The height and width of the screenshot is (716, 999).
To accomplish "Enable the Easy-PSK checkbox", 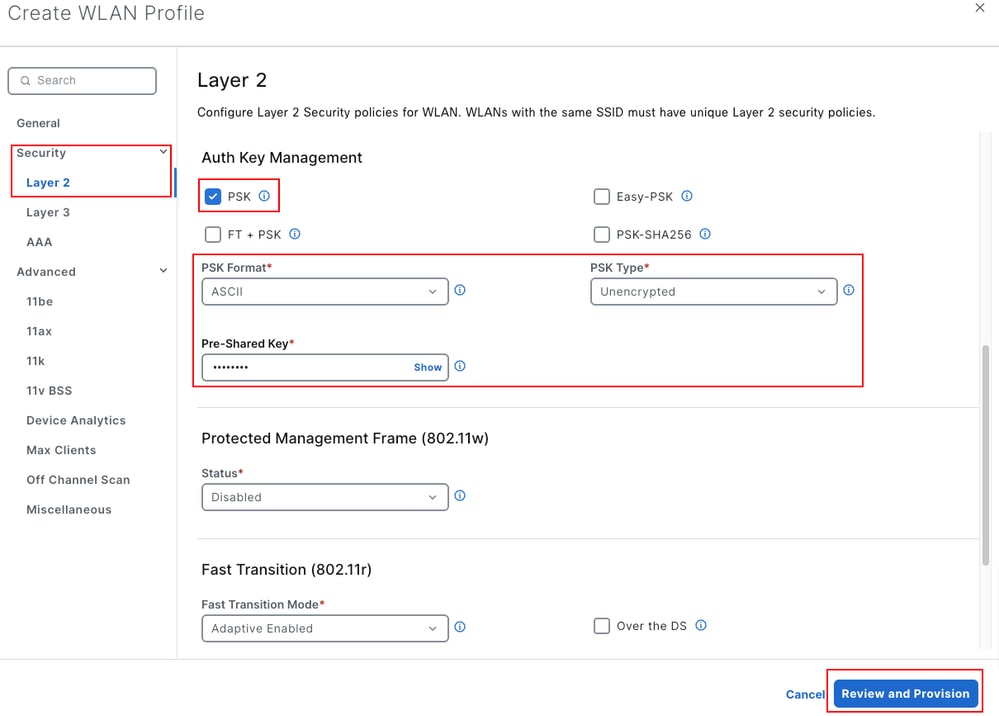I will click(601, 196).
